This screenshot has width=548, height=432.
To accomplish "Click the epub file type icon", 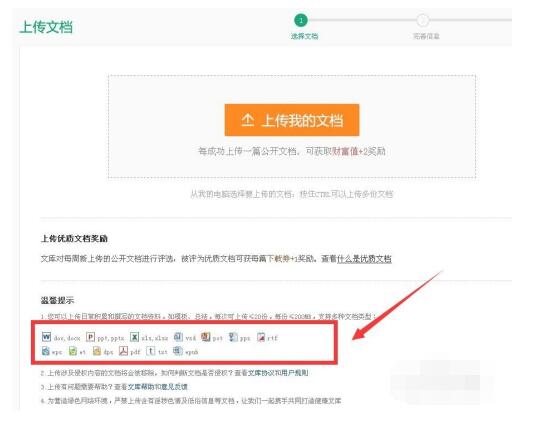I will pyautogui.click(x=178, y=350).
